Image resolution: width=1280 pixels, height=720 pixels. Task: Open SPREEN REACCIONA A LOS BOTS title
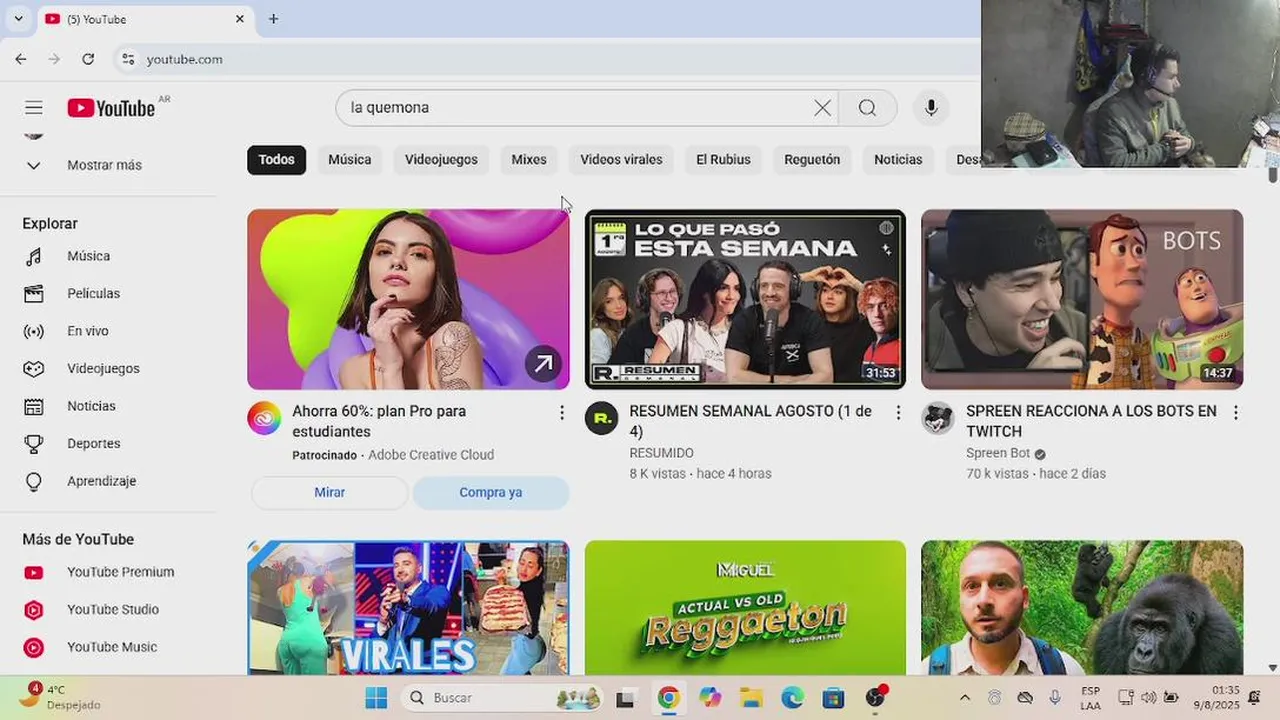1091,421
